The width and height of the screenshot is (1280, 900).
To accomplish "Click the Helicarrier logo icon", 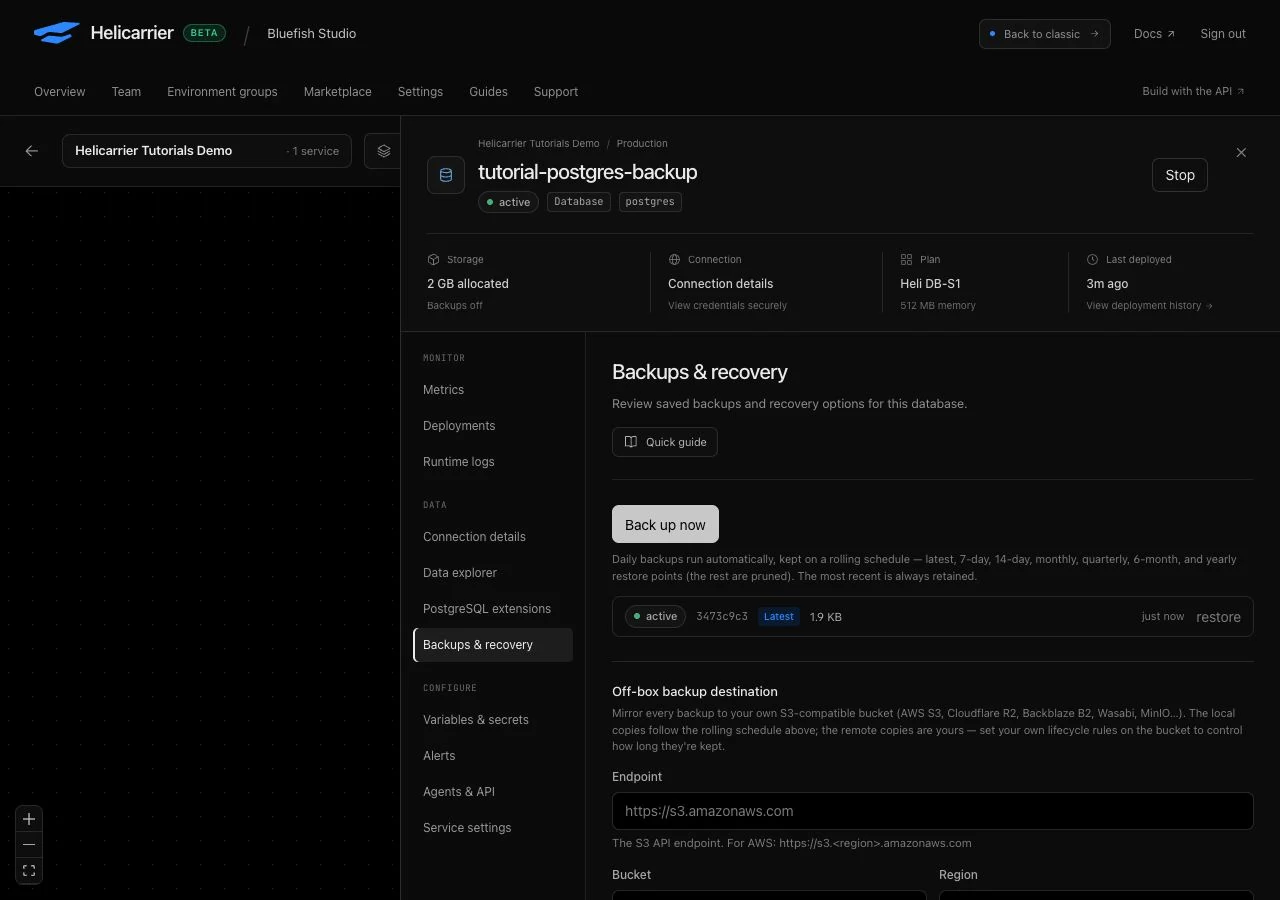I will [56, 33].
